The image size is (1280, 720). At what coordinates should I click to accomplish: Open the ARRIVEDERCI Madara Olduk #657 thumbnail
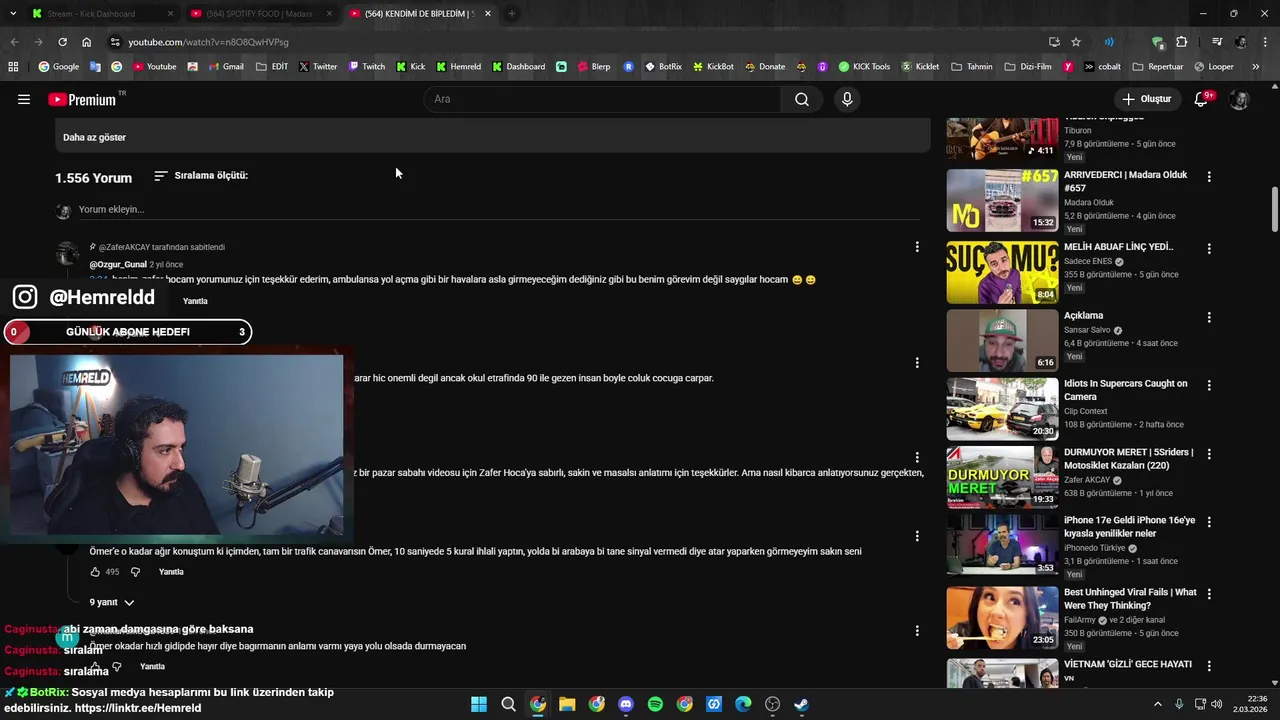pyautogui.click(x=1002, y=200)
